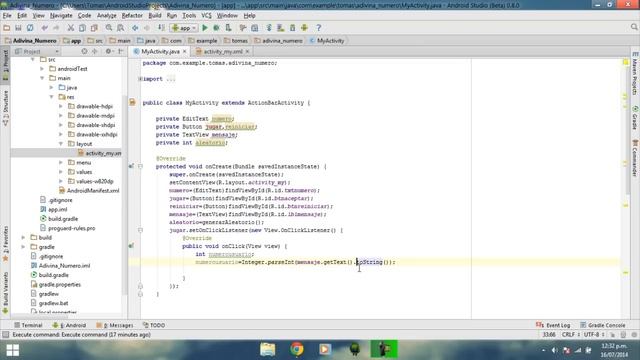Switch to the activity_my.xml tab
Screen dimensions: 640x360
tap(223, 51)
